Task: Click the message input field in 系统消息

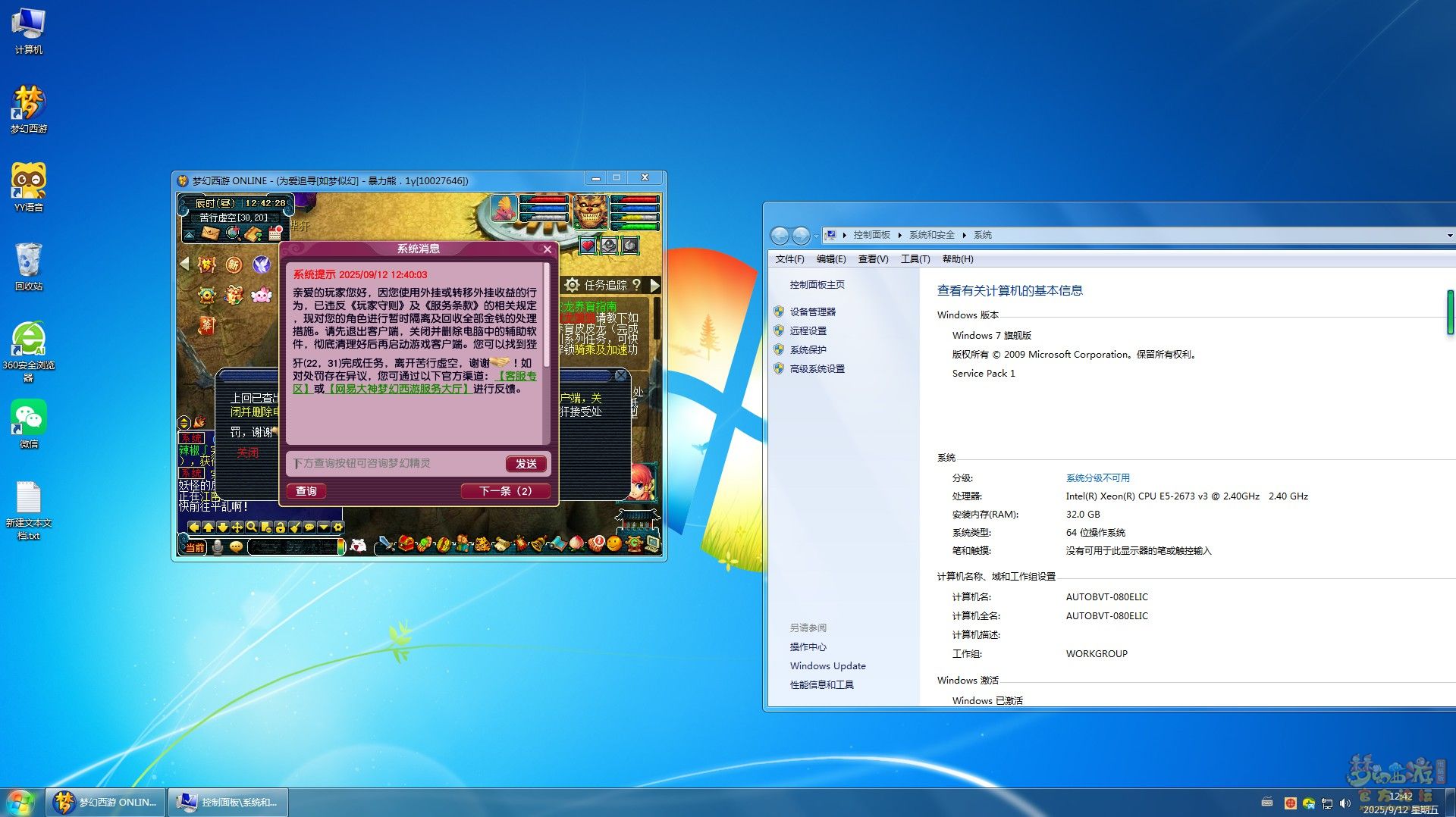Action: pyautogui.click(x=396, y=463)
